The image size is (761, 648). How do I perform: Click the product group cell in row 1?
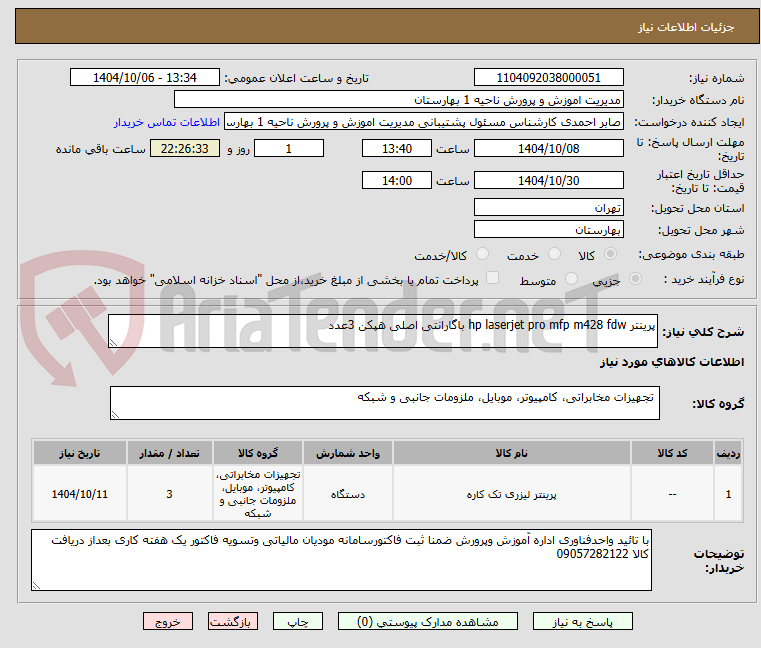258,494
